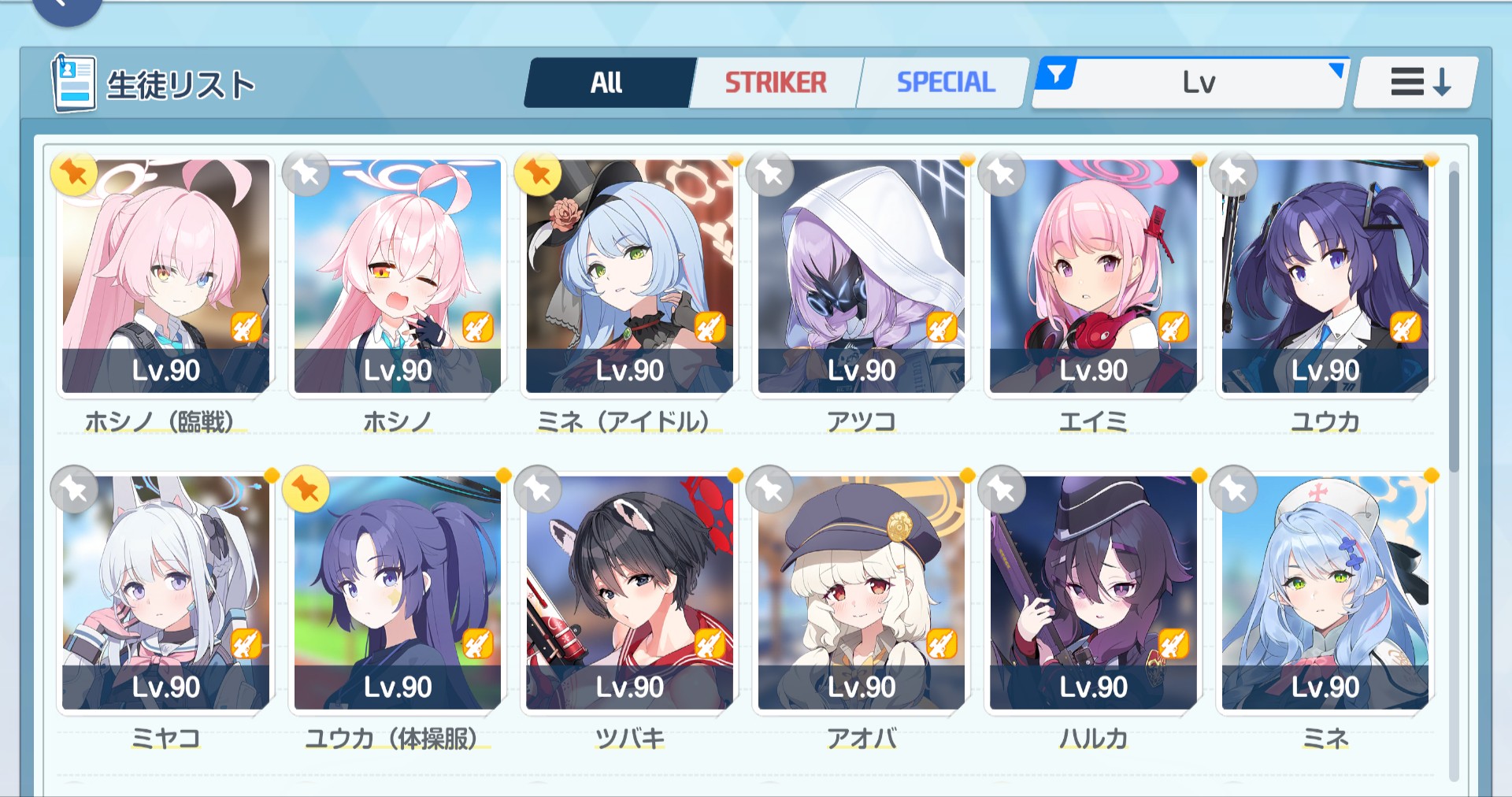Select the All tab
The width and height of the screenshot is (1512, 797).
click(607, 82)
